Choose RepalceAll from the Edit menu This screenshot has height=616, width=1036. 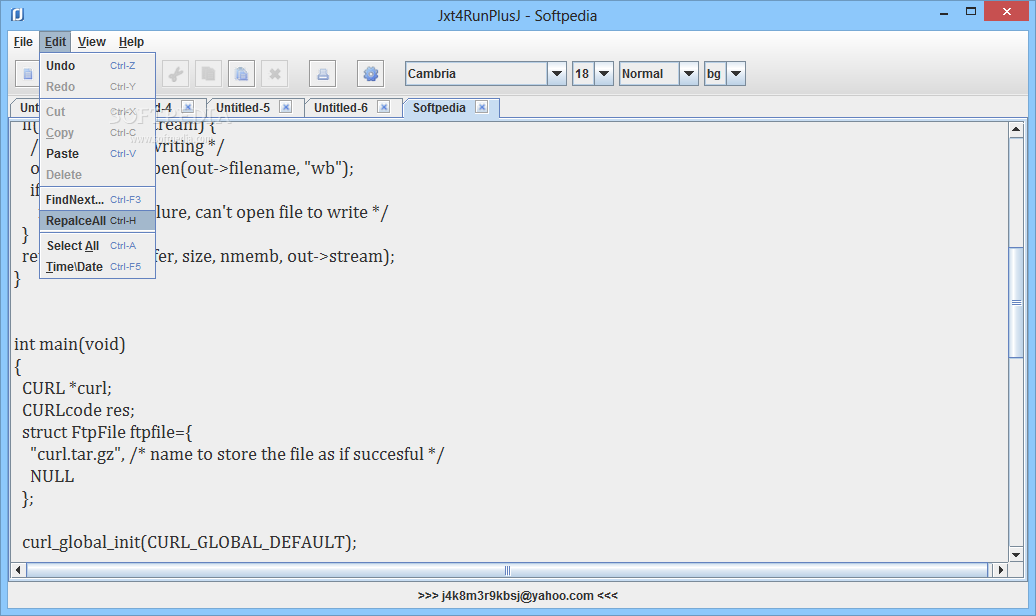click(97, 221)
